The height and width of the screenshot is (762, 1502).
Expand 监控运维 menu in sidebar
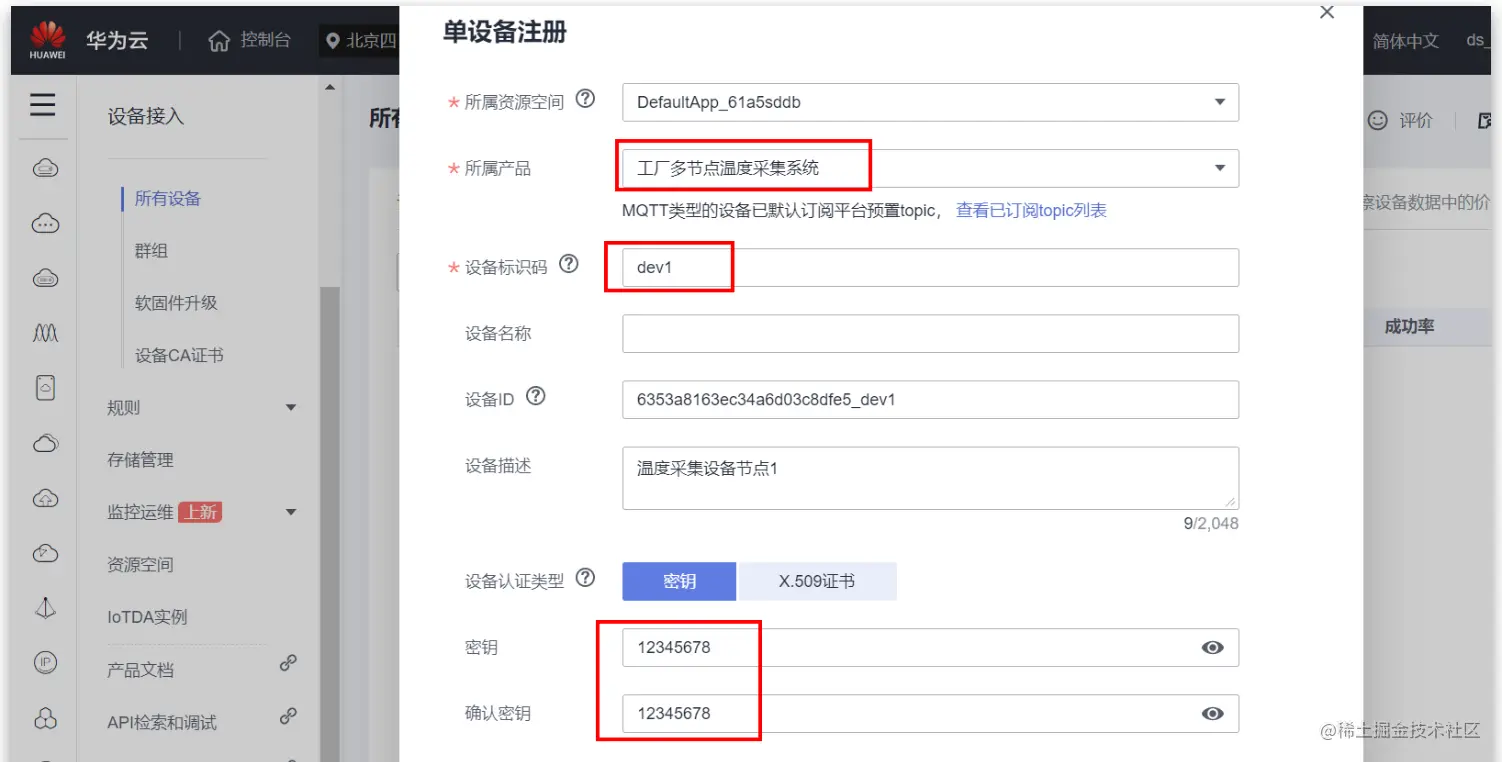click(x=291, y=512)
